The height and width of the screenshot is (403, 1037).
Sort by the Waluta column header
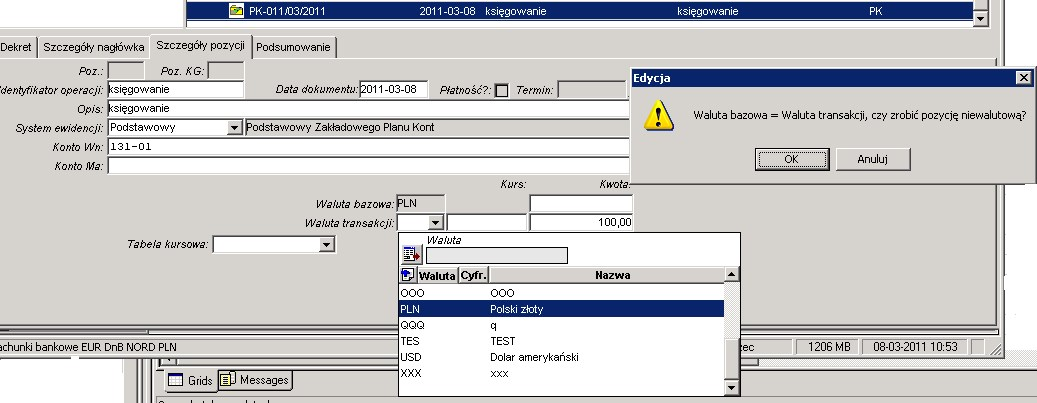[437, 275]
